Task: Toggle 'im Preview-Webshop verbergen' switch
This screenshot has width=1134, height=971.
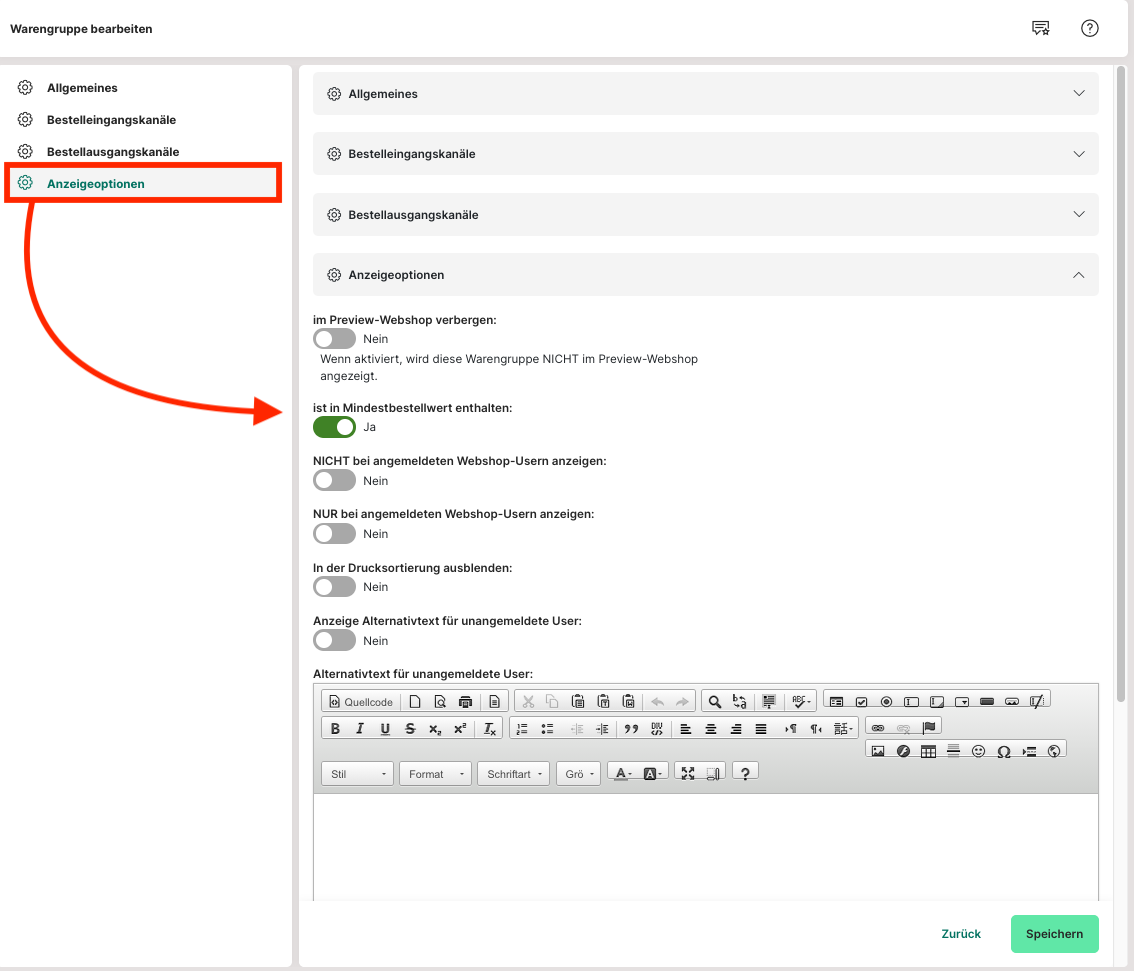Action: tap(334, 339)
